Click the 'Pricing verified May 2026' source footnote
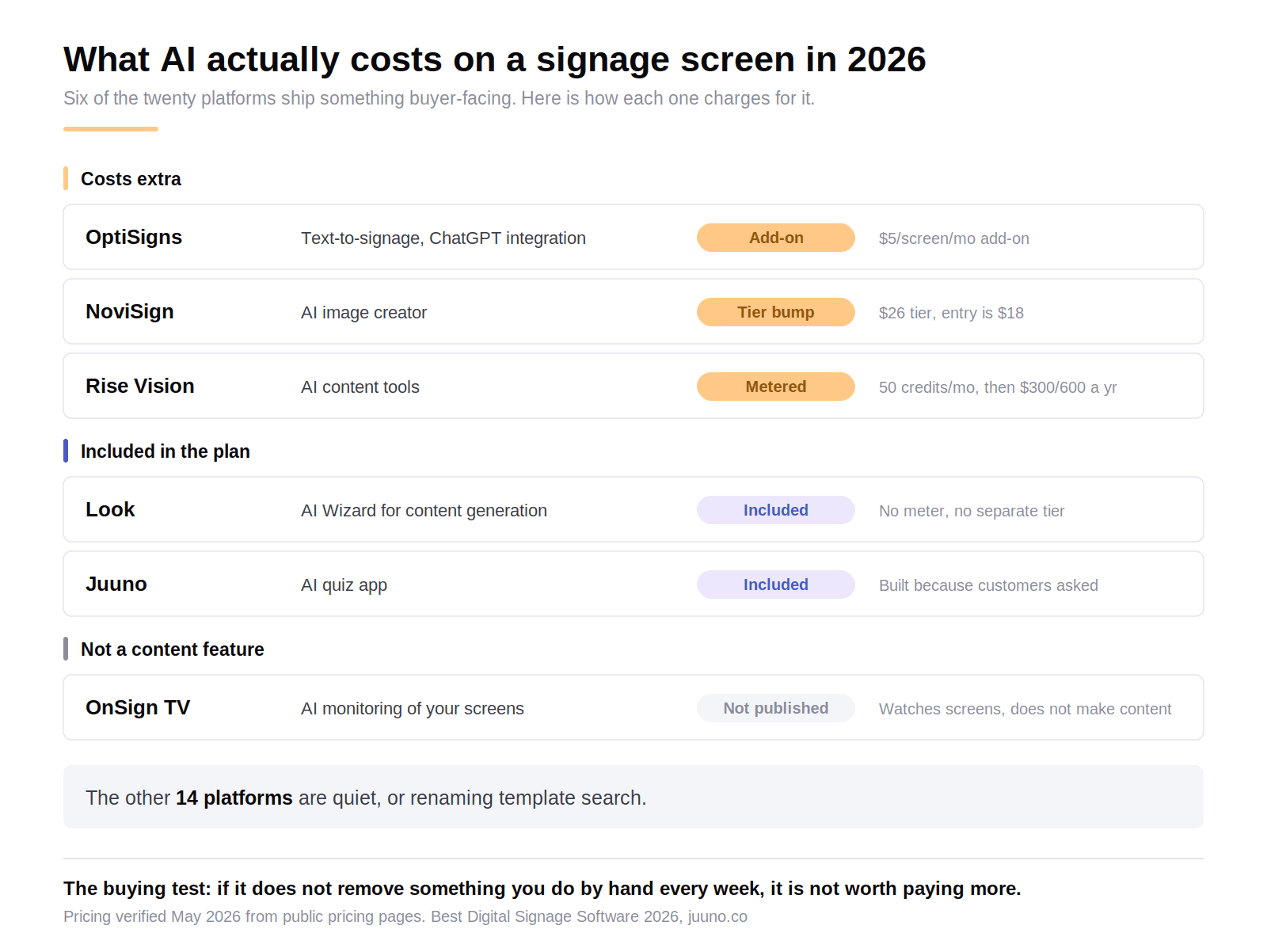This screenshot has height=952, width=1267. pos(405,916)
